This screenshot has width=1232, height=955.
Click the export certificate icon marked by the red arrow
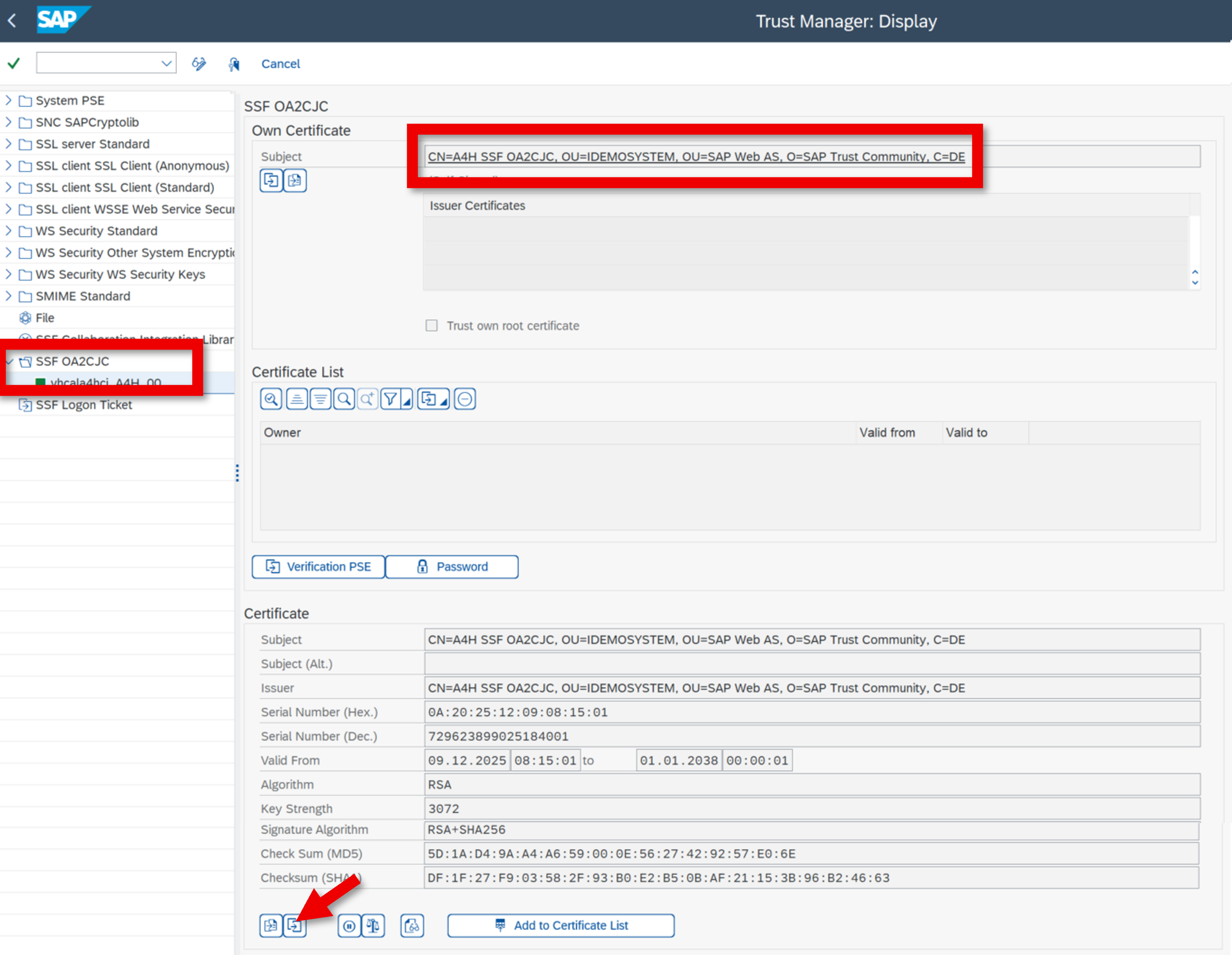coord(295,926)
